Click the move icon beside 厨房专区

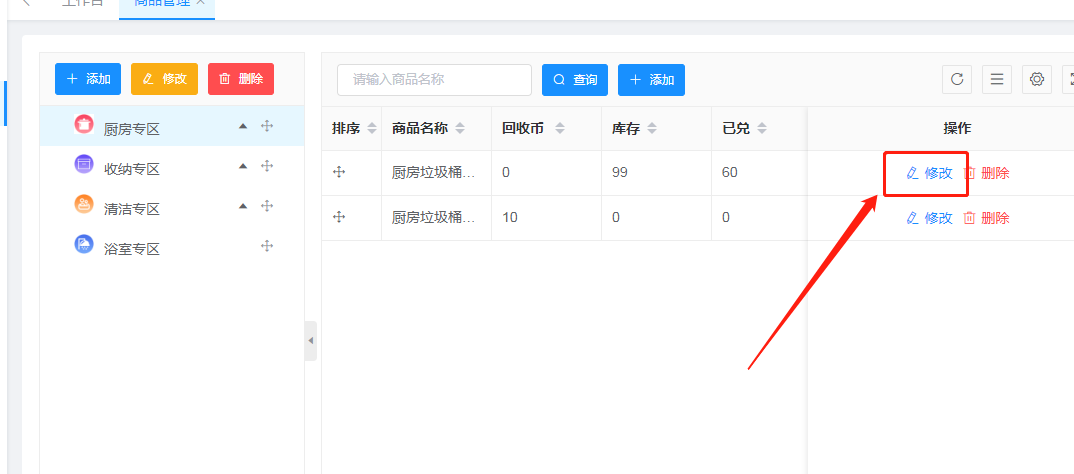[x=267, y=126]
